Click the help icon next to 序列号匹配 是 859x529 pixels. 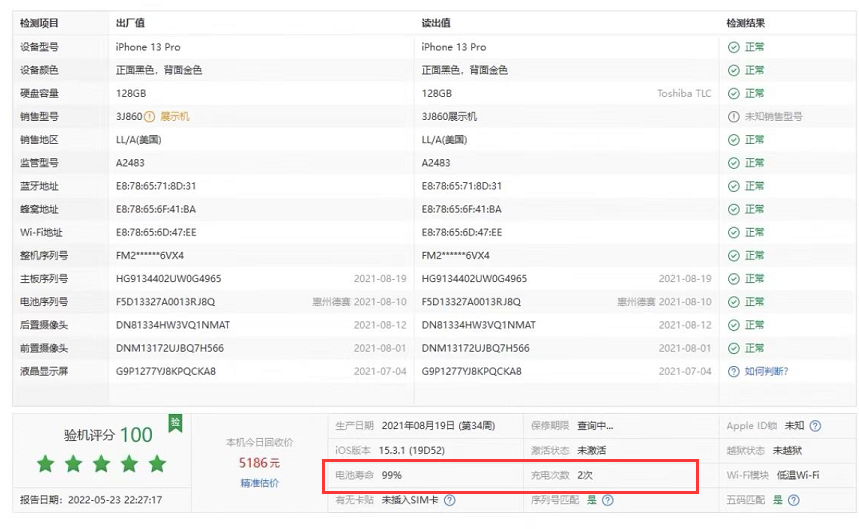608,500
